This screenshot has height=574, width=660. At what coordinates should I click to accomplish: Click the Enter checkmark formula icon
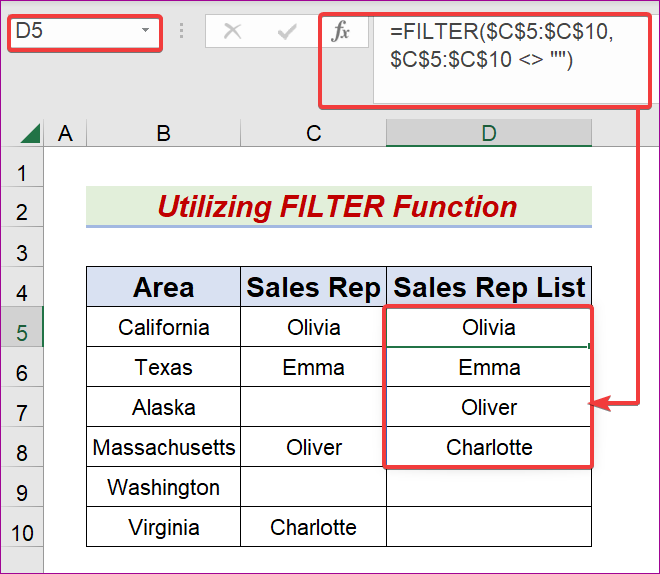point(288,32)
